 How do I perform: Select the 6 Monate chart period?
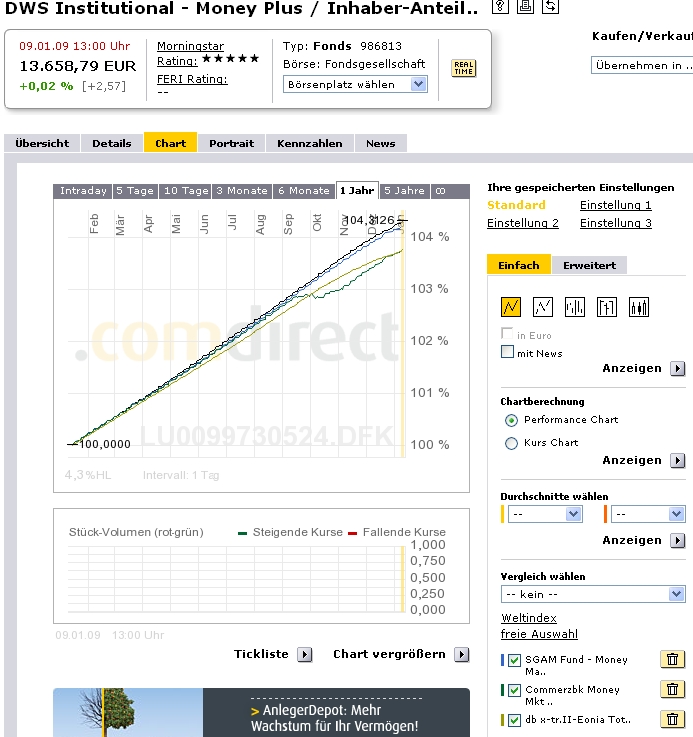pos(304,191)
